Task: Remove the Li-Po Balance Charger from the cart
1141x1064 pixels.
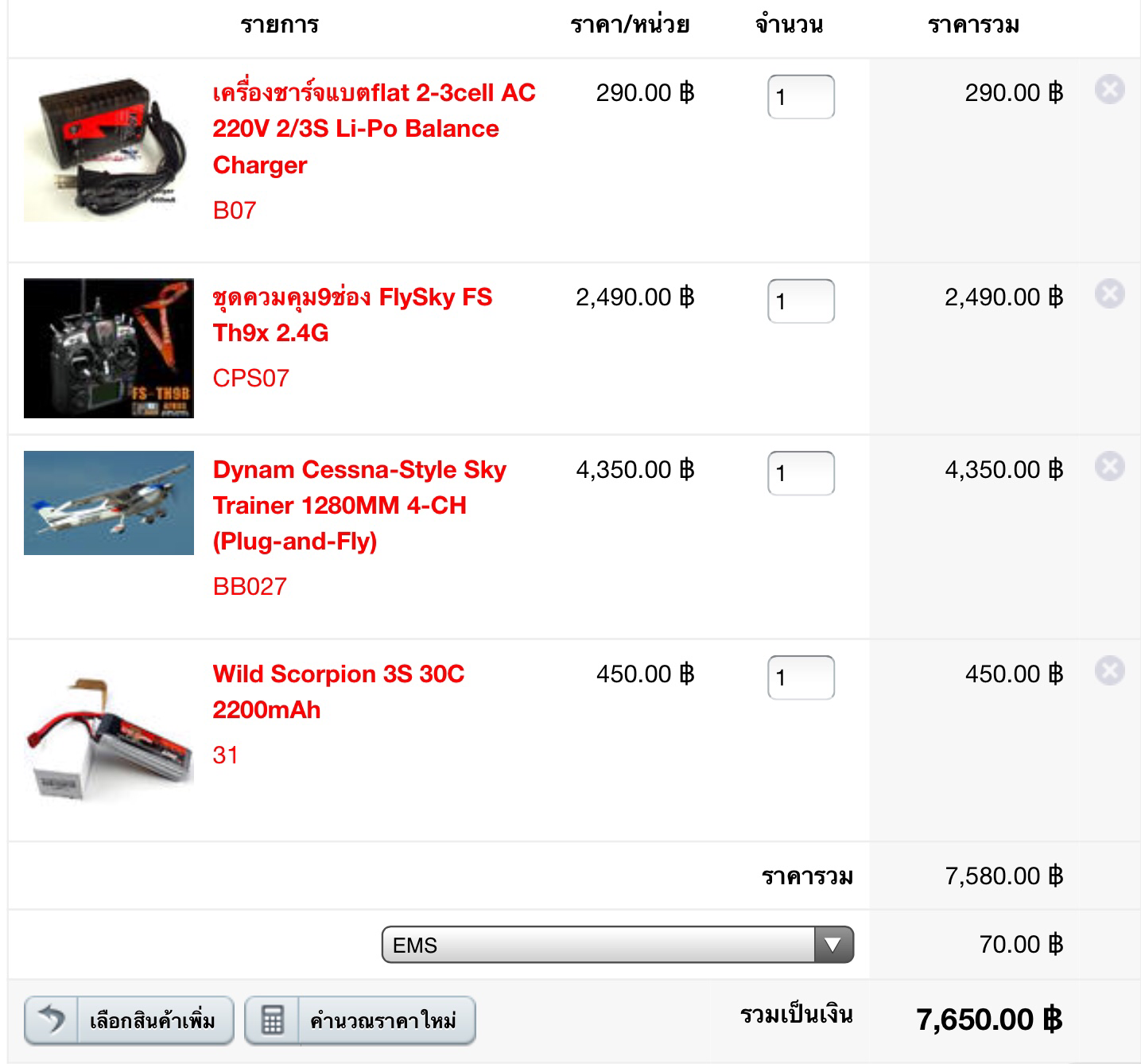Action: [x=1109, y=89]
